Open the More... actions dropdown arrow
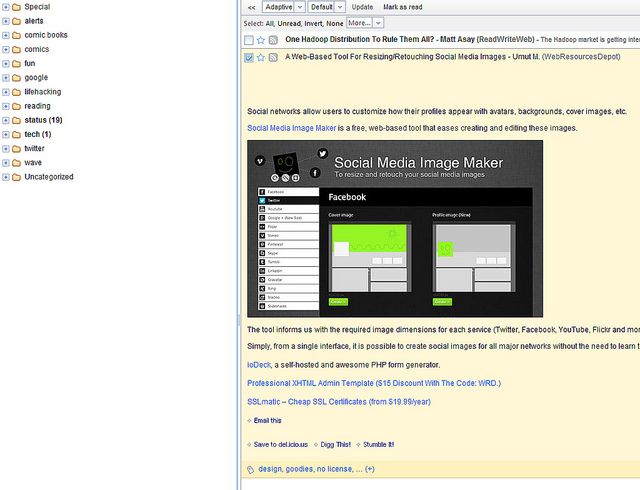The width and height of the screenshot is (640, 490). tap(378, 23)
